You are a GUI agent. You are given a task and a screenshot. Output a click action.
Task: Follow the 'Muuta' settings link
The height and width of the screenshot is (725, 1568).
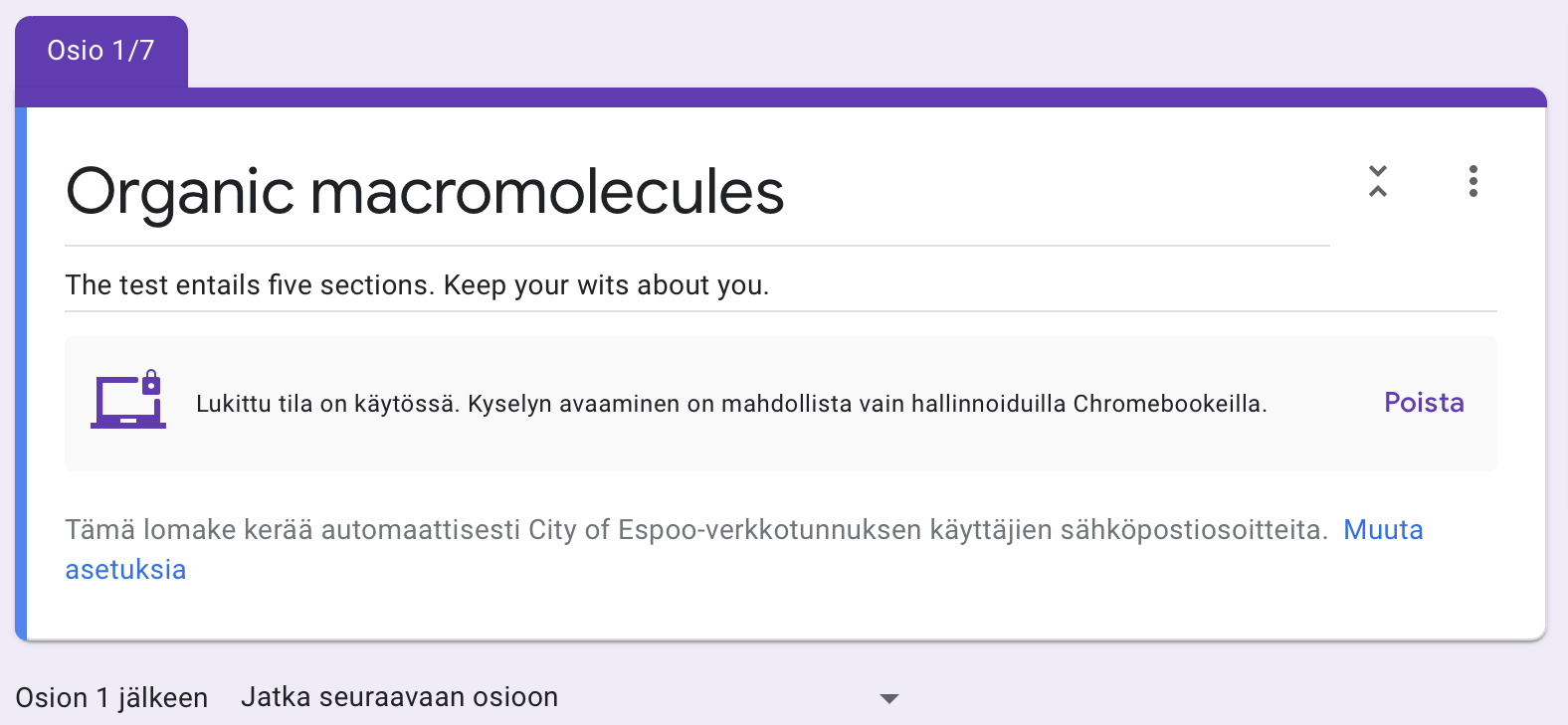tap(1383, 530)
